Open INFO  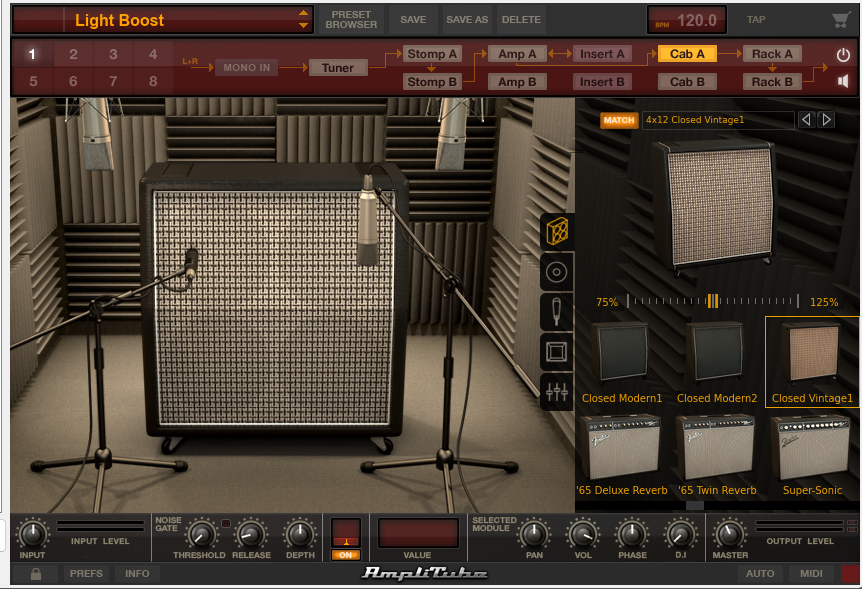[x=137, y=574]
